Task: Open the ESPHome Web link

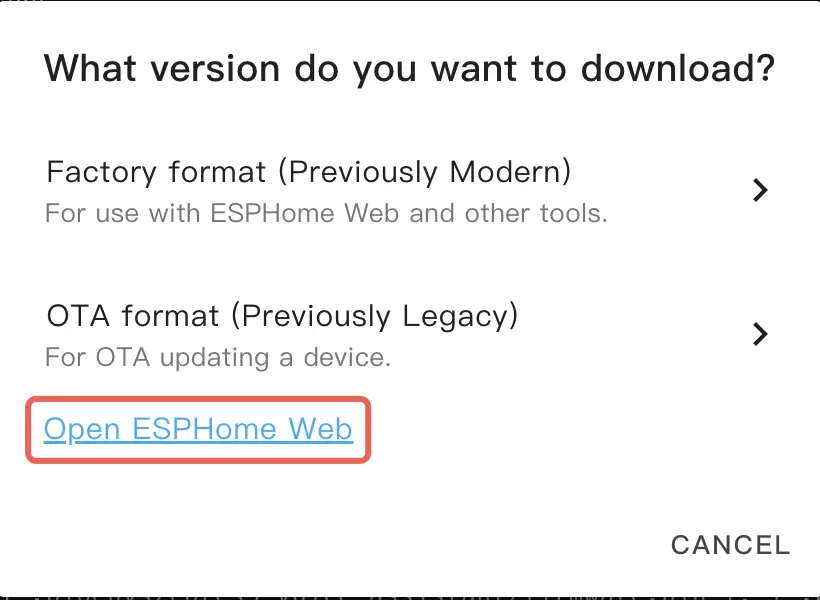Action: tap(198, 429)
